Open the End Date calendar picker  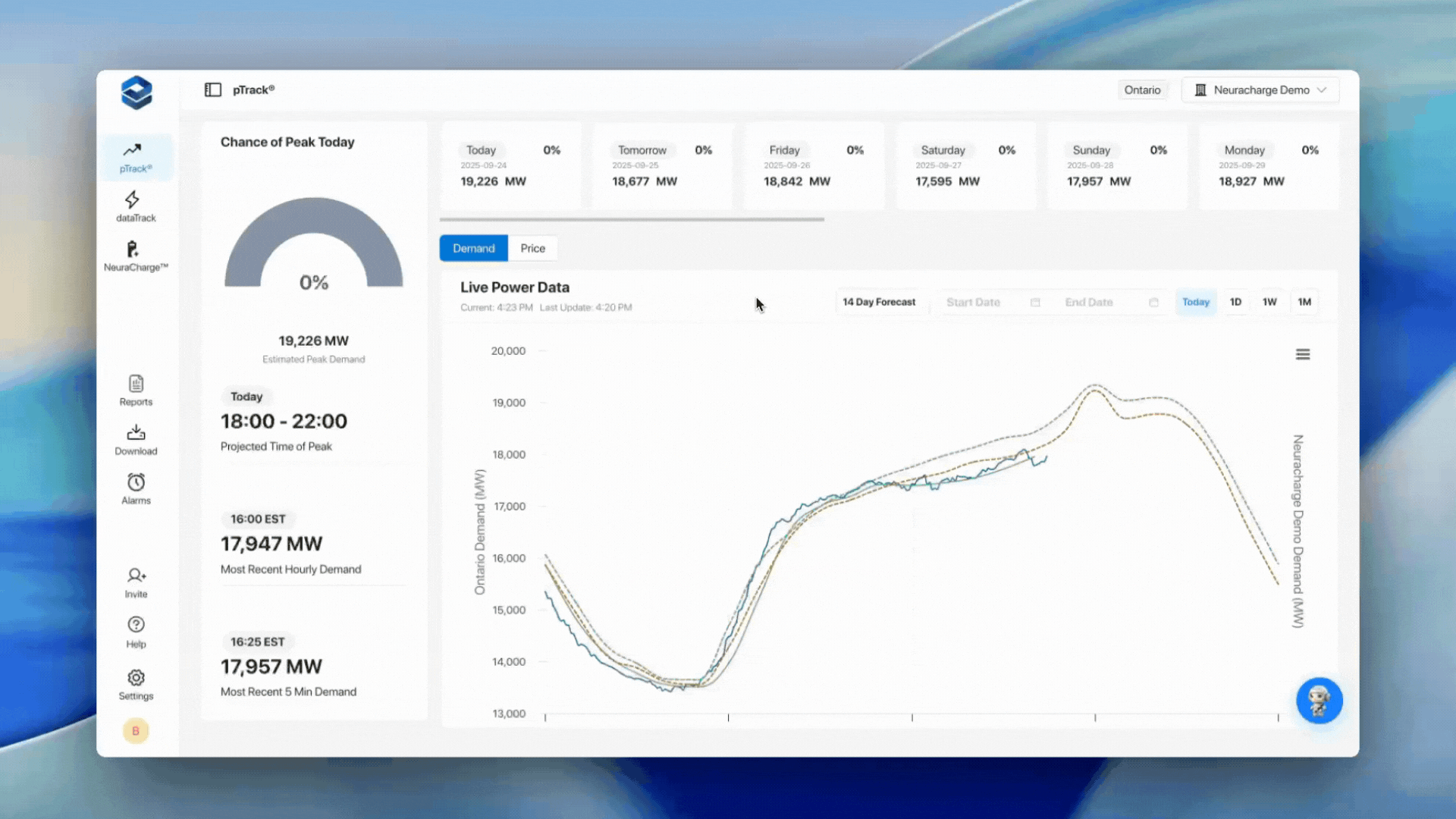tap(1153, 303)
